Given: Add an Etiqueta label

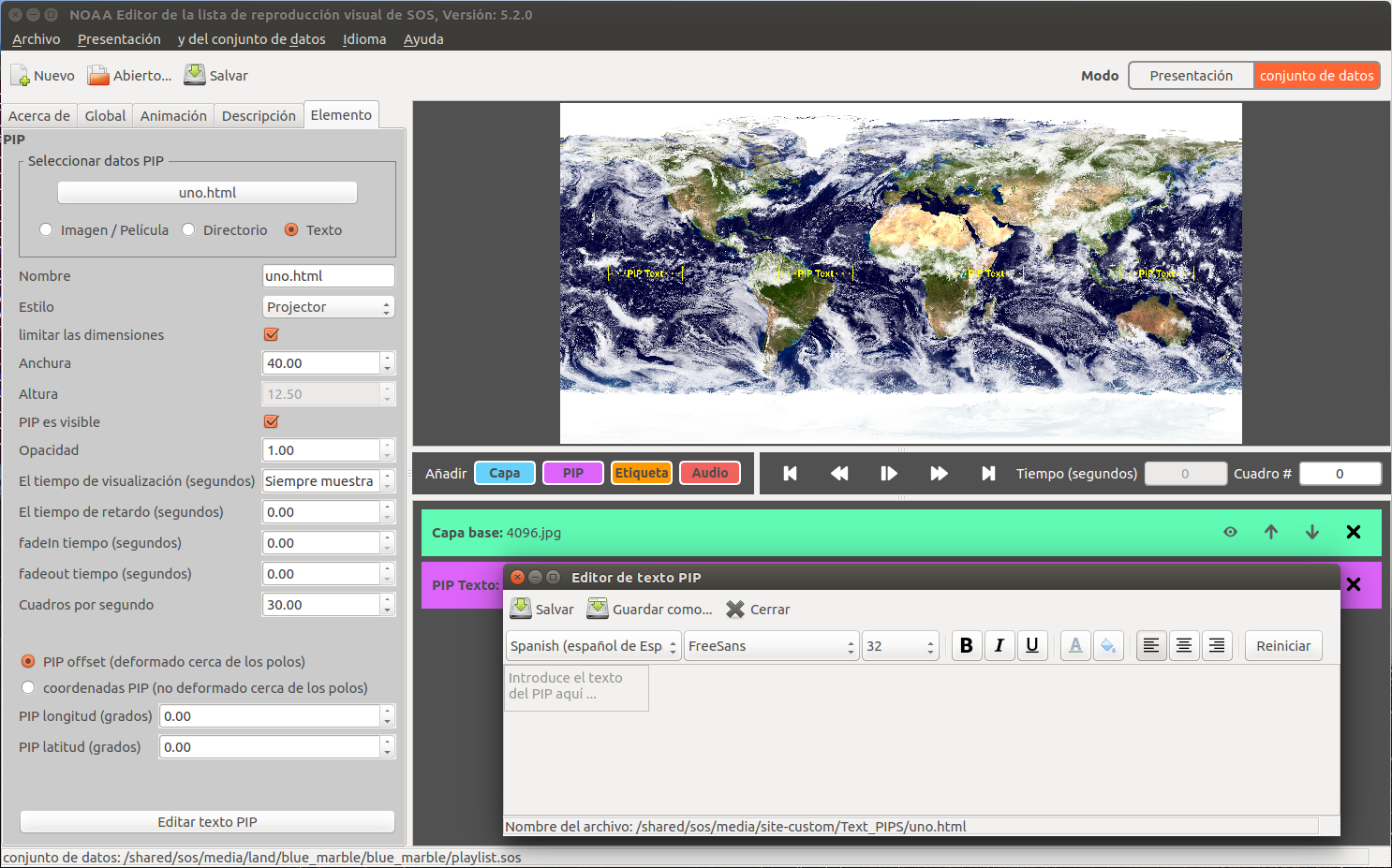Looking at the screenshot, I should [x=642, y=473].
